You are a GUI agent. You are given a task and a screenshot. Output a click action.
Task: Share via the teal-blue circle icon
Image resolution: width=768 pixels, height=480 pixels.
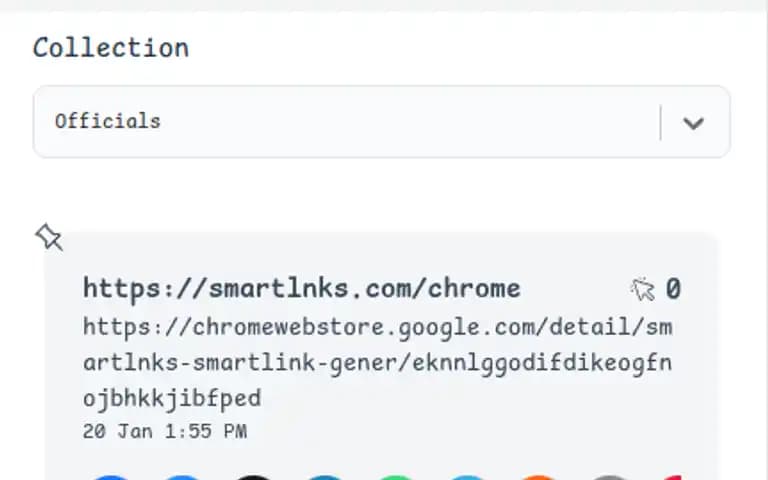pyautogui.click(x=325, y=478)
